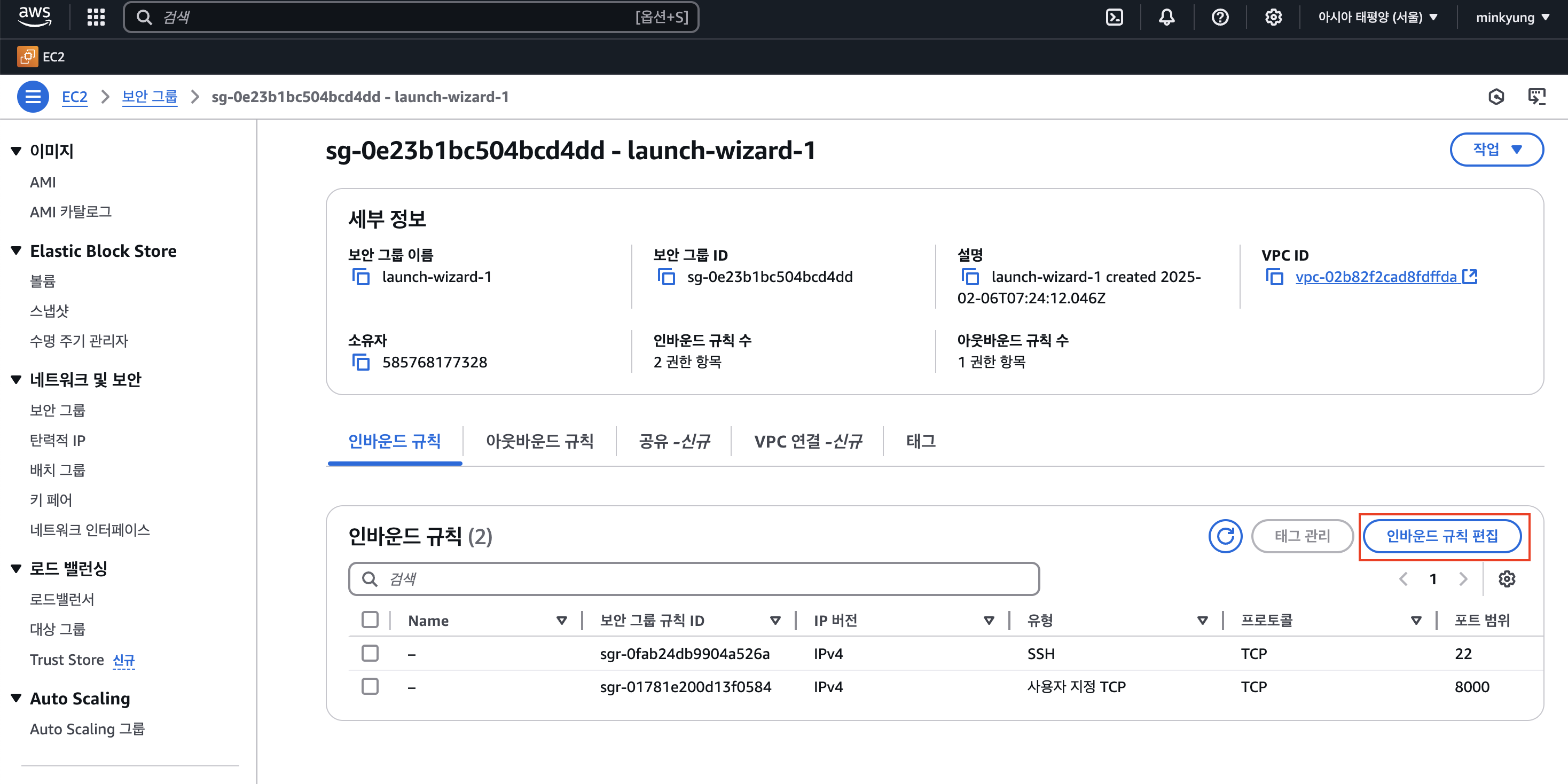Image resolution: width=1568 pixels, height=784 pixels.
Task: Click the 인바운드 규칙 편집 button
Action: click(x=1441, y=536)
